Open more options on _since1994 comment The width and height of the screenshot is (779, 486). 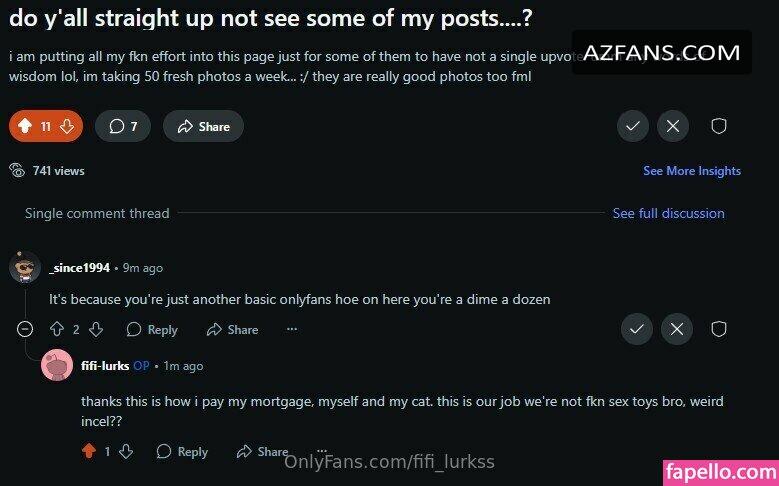coord(292,329)
